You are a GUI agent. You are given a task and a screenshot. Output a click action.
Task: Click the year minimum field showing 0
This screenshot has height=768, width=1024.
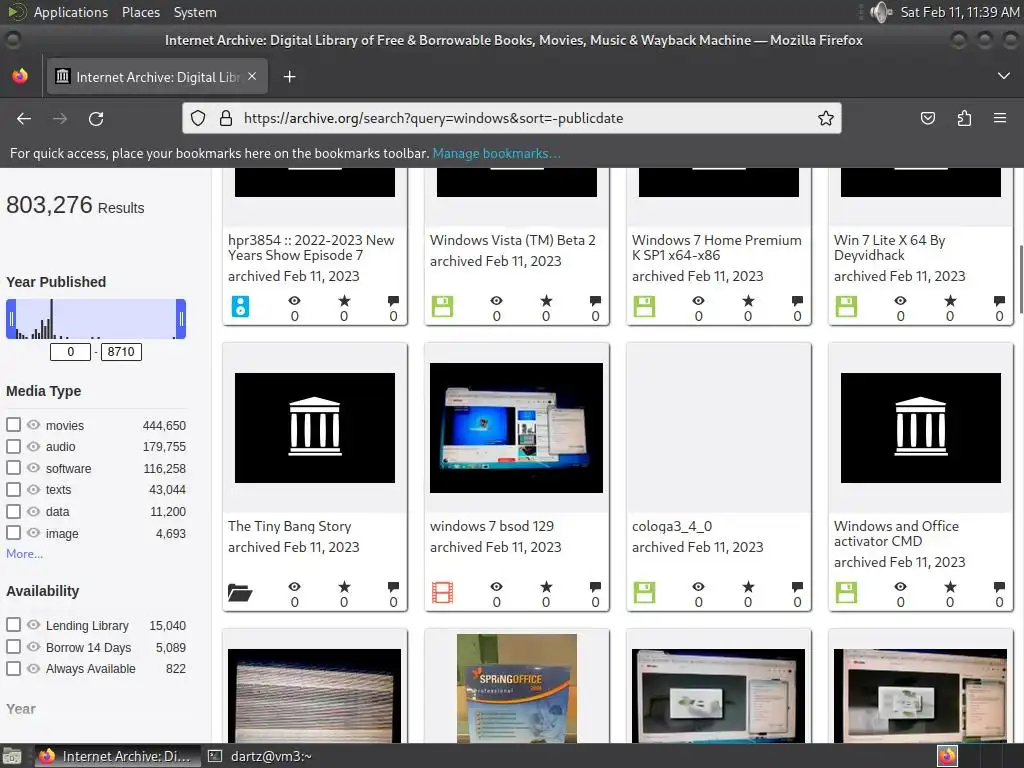tap(71, 351)
